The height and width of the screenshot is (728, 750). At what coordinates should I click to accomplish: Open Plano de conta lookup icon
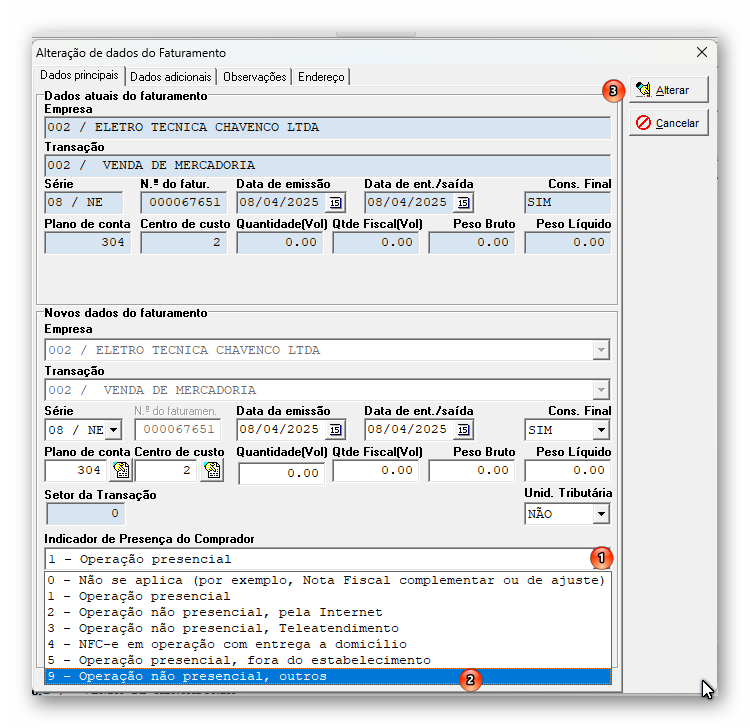pos(121,470)
